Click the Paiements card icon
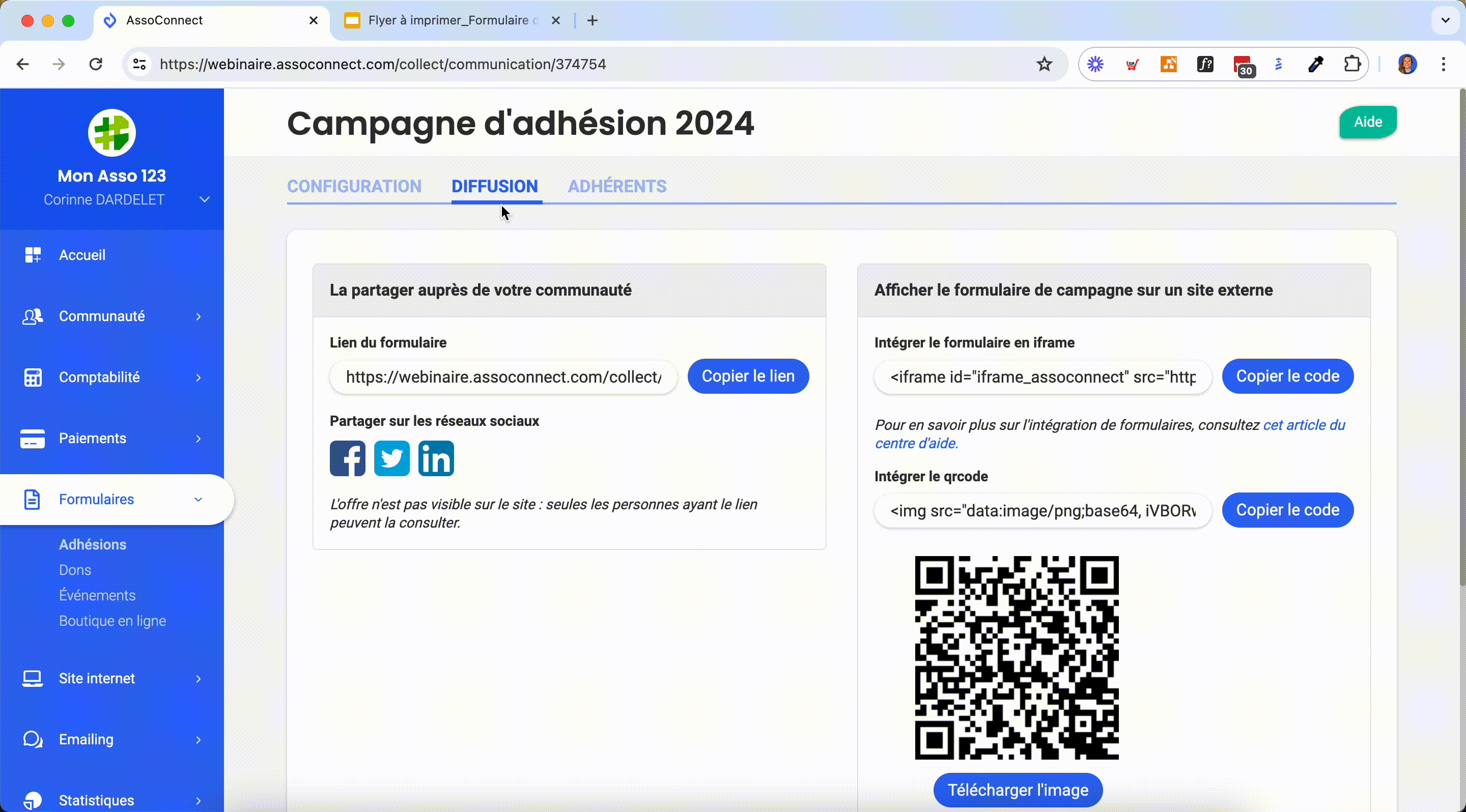Image resolution: width=1466 pixels, height=812 pixels. click(x=33, y=439)
